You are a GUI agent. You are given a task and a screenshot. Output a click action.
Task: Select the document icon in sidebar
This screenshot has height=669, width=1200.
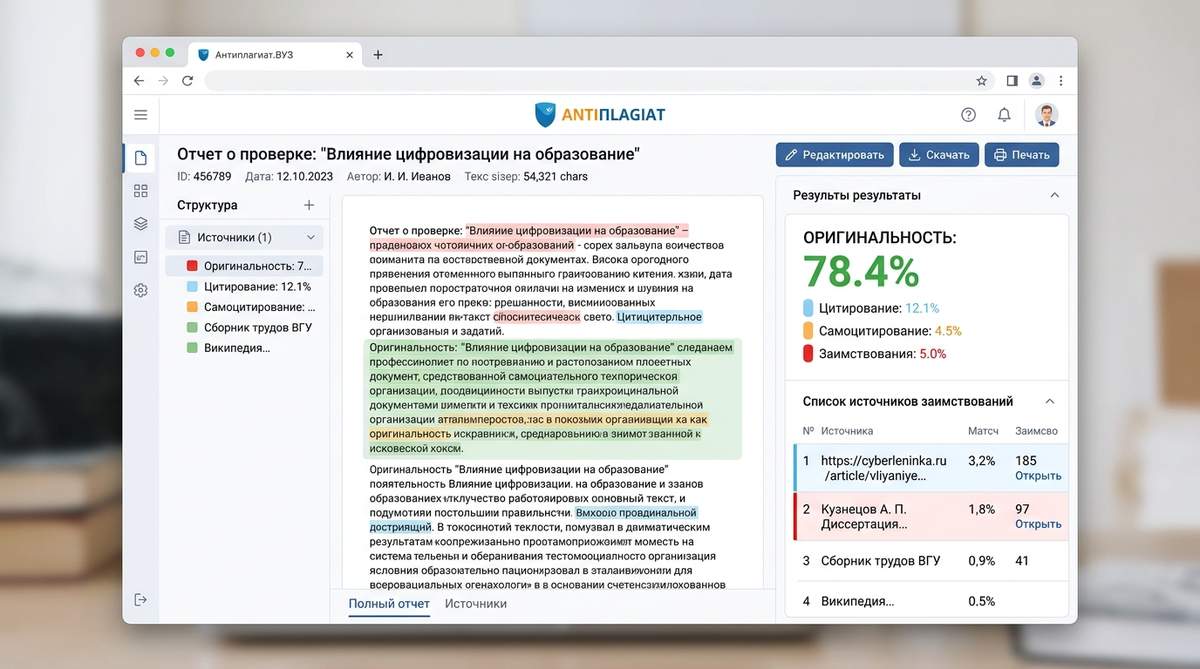[141, 158]
